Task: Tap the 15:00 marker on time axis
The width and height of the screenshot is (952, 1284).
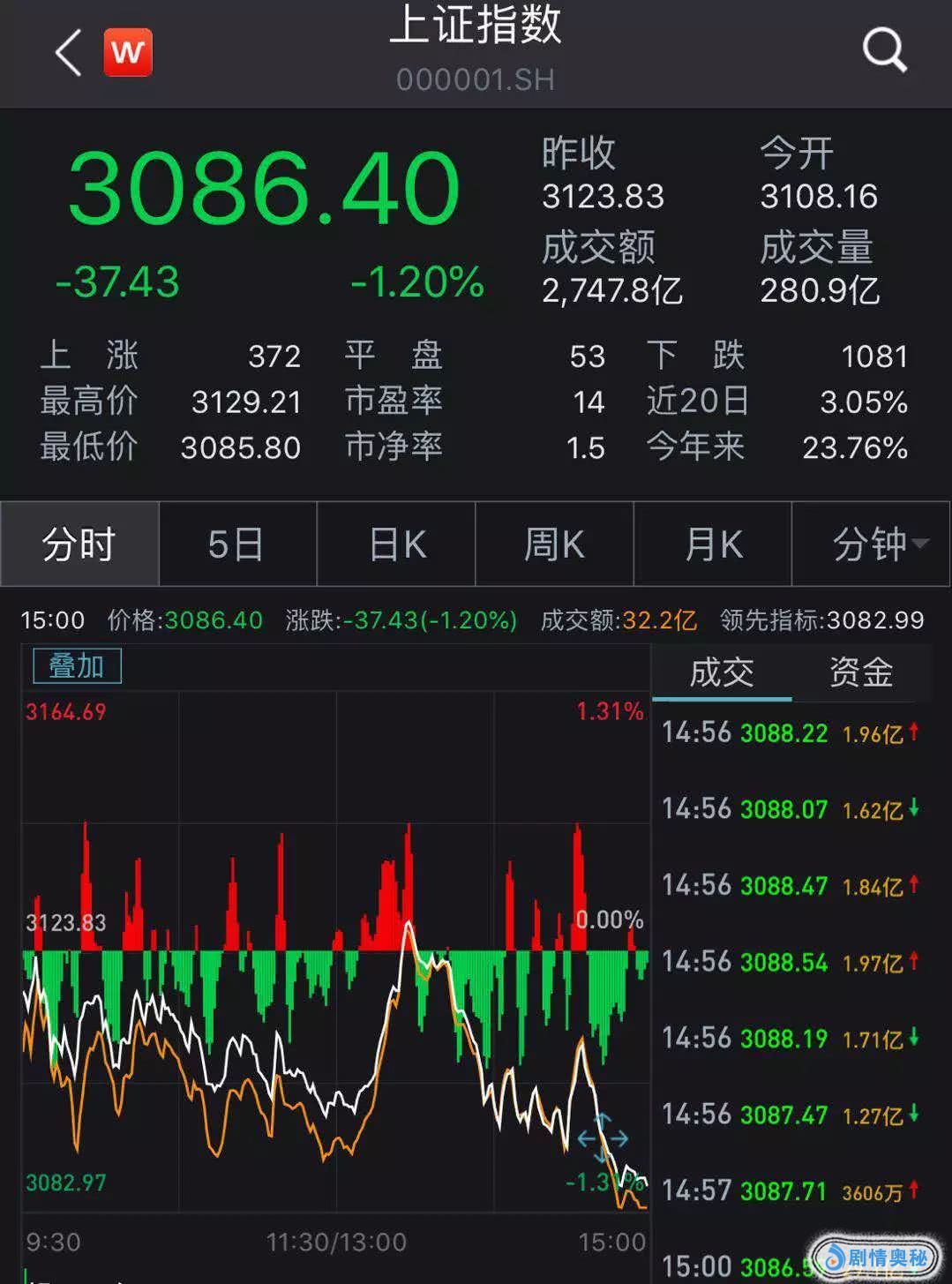Action: point(611,1243)
